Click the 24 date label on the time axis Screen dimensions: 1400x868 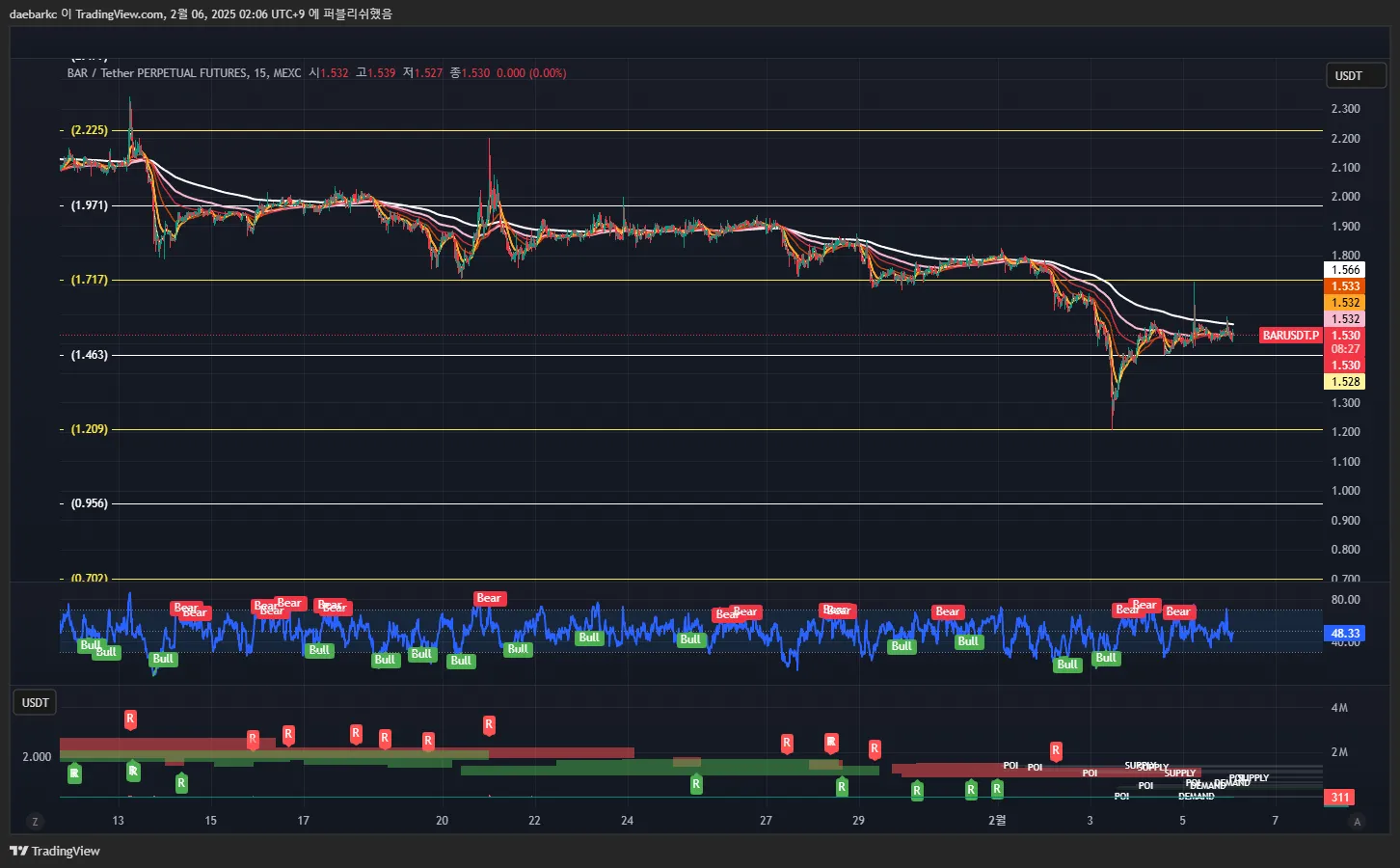click(627, 821)
